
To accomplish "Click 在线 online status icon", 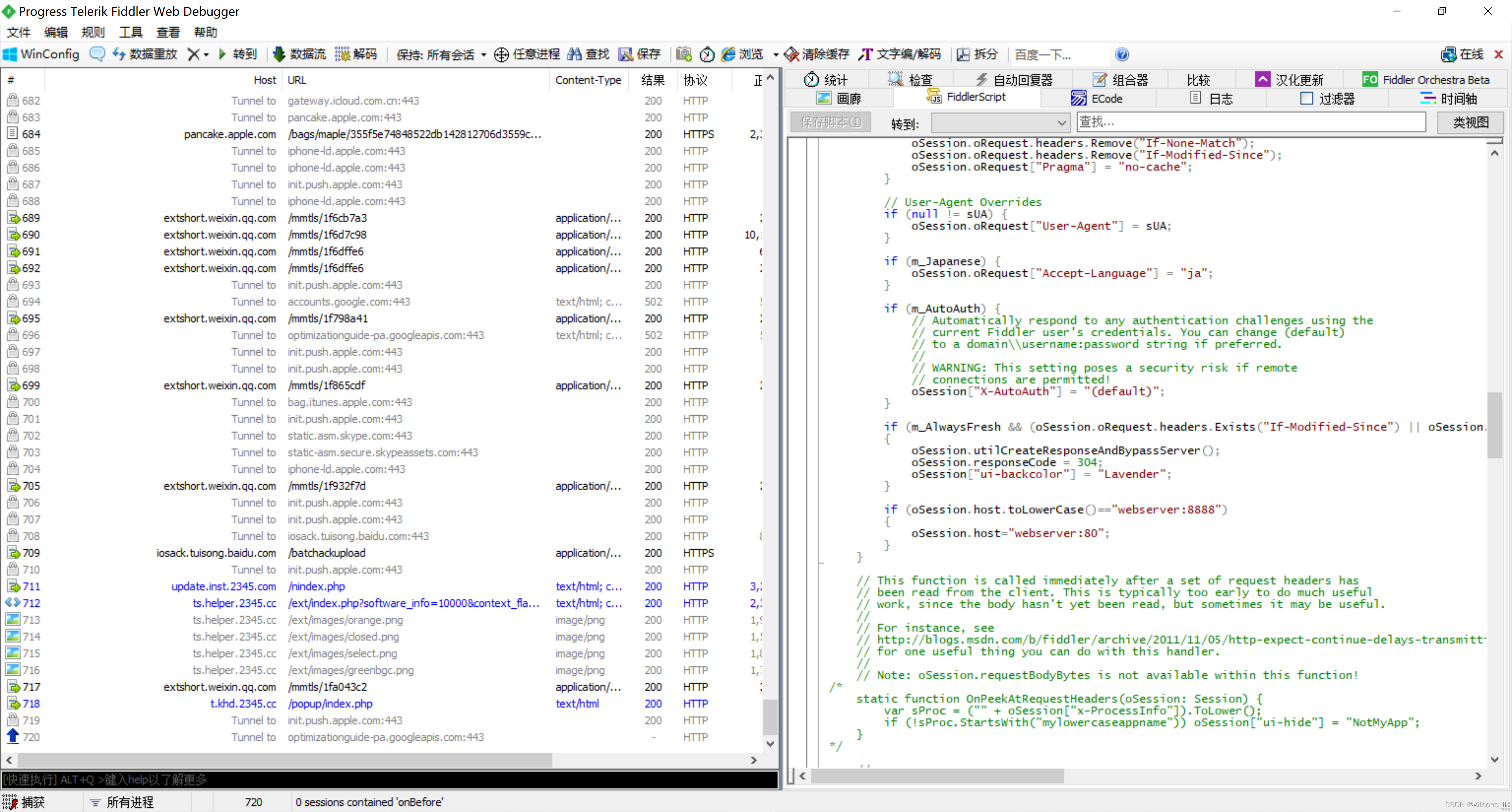I will click(1449, 55).
